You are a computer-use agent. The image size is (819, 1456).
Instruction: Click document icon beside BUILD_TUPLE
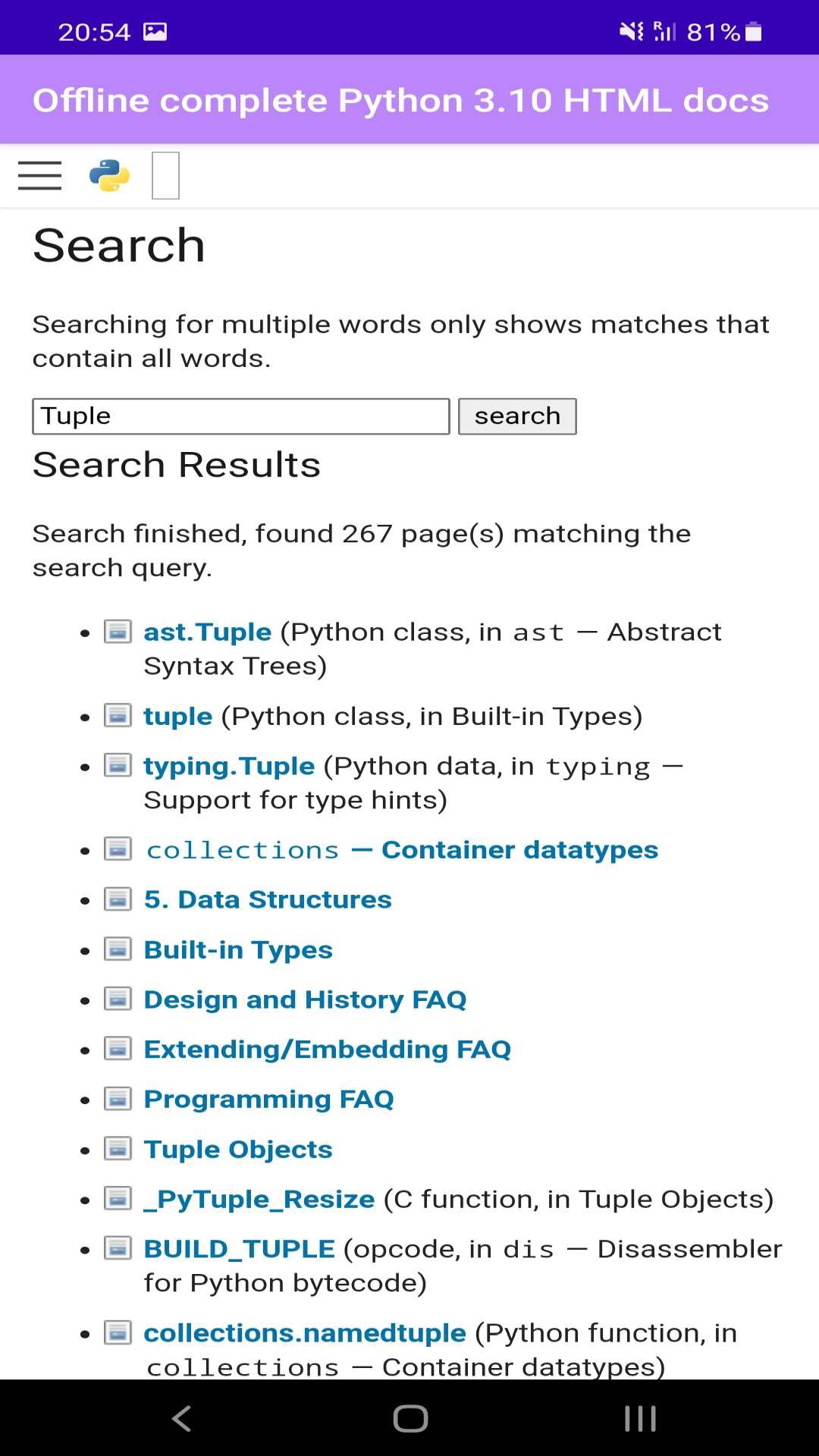(118, 1248)
